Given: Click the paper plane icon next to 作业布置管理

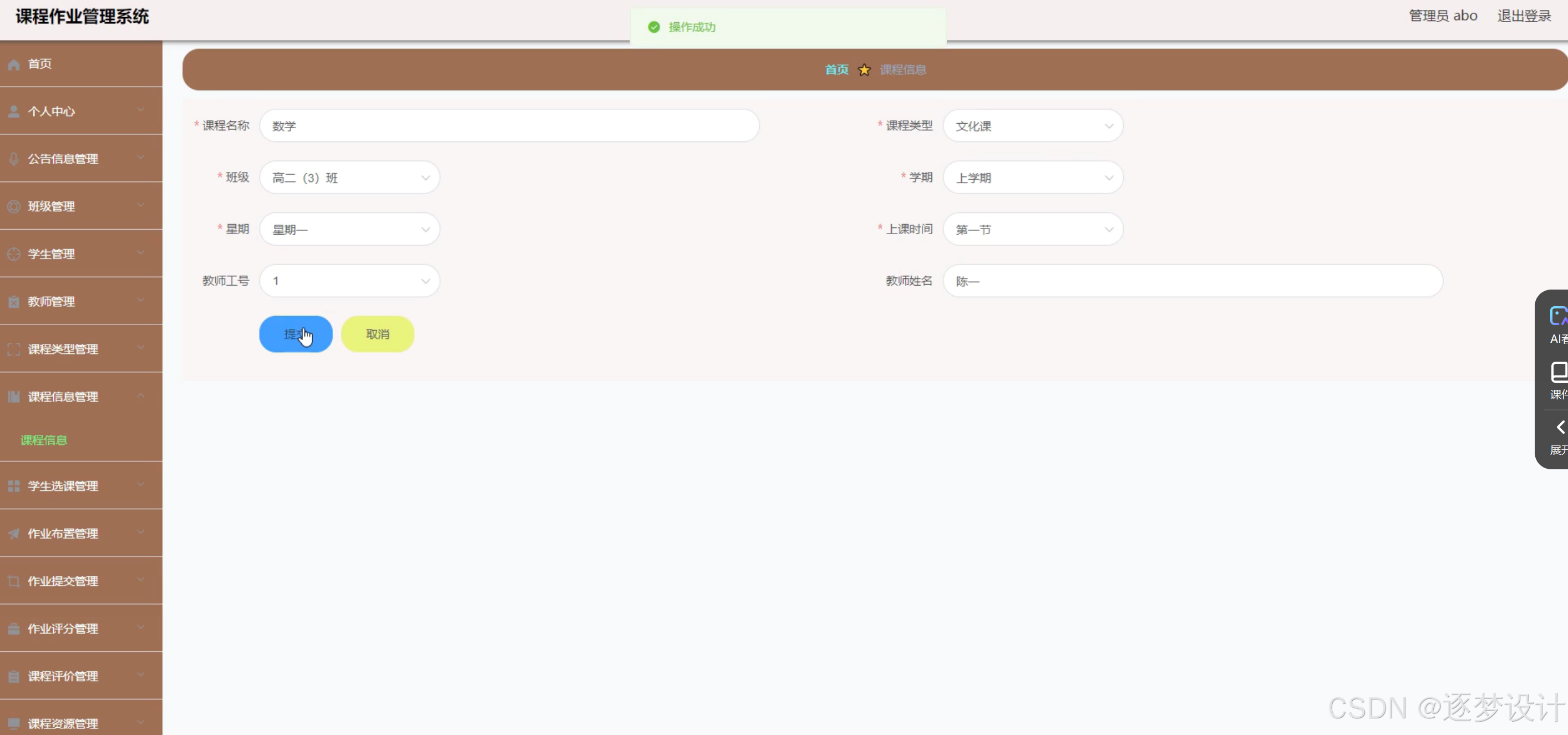Looking at the screenshot, I should click(13, 534).
